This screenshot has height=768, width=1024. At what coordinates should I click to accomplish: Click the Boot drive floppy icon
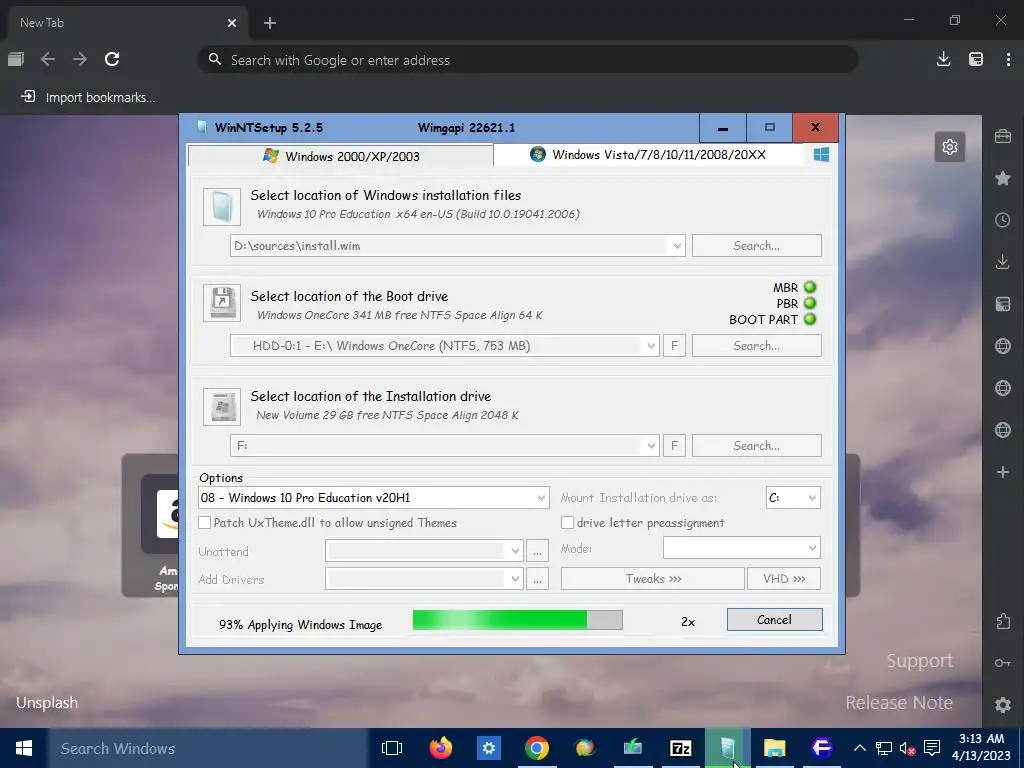(x=222, y=303)
